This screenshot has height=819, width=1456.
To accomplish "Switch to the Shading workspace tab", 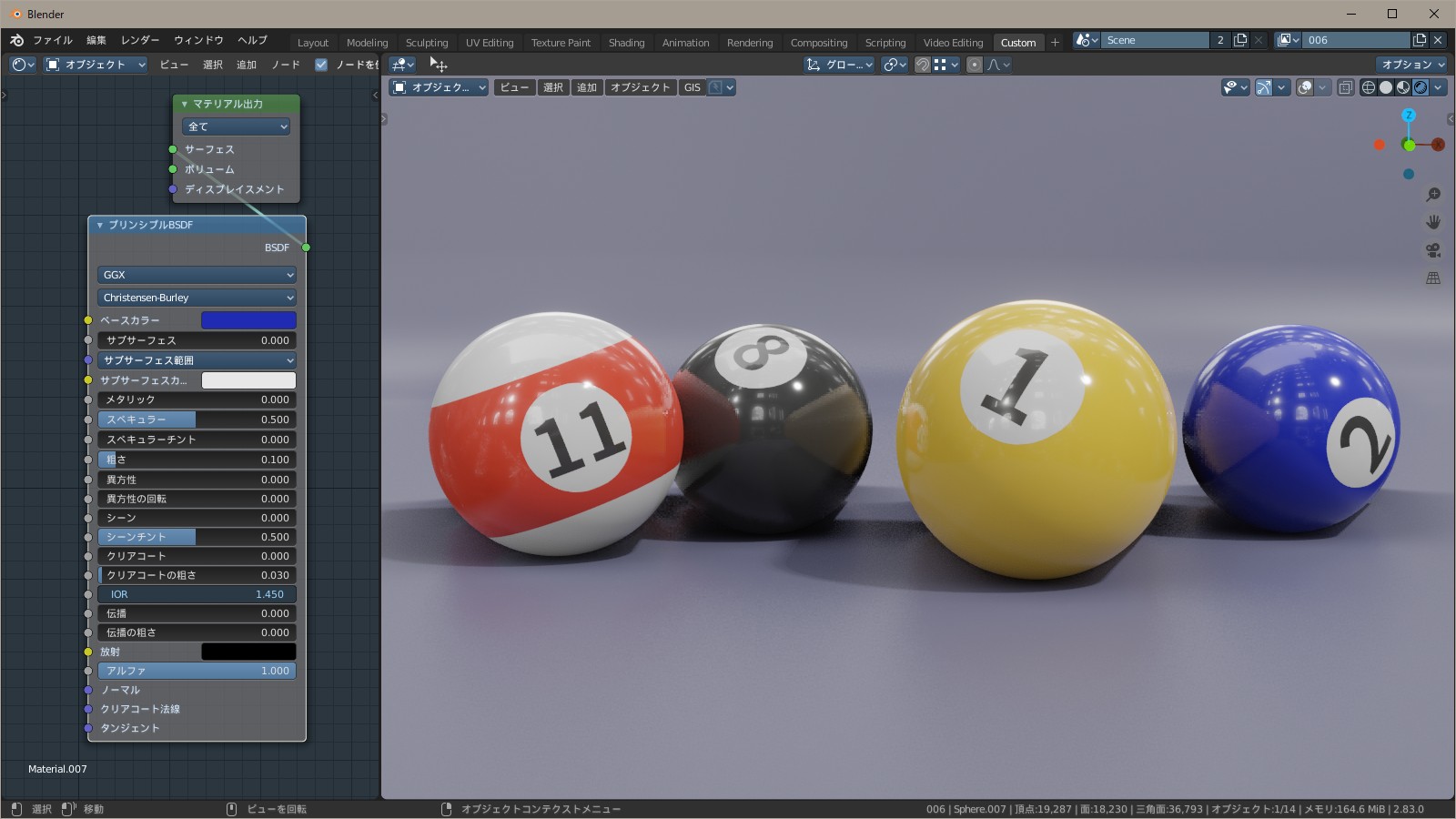I will coord(626,43).
